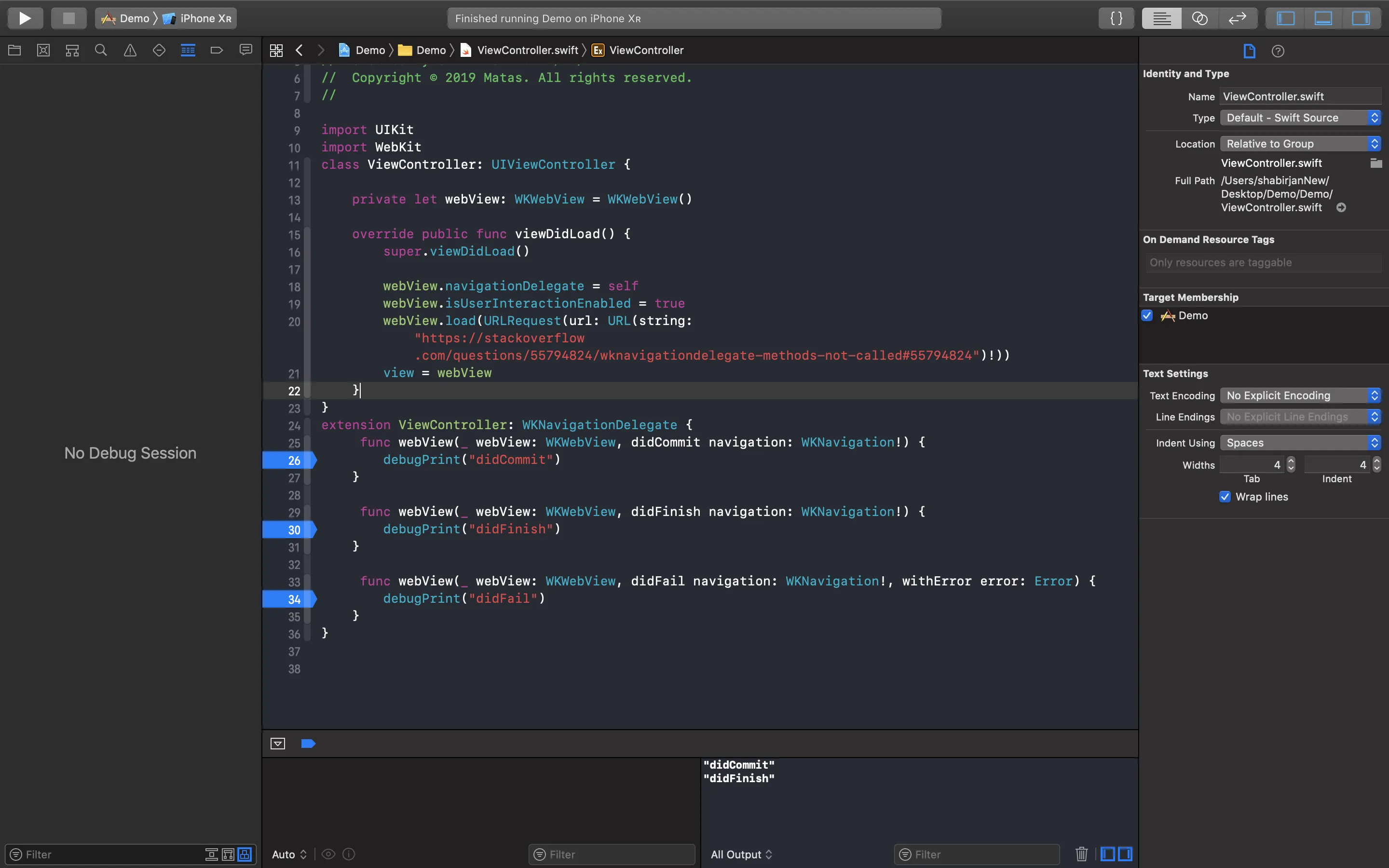Open the Issue navigator warning icon
This screenshot has height=868, width=1389.
click(x=130, y=51)
